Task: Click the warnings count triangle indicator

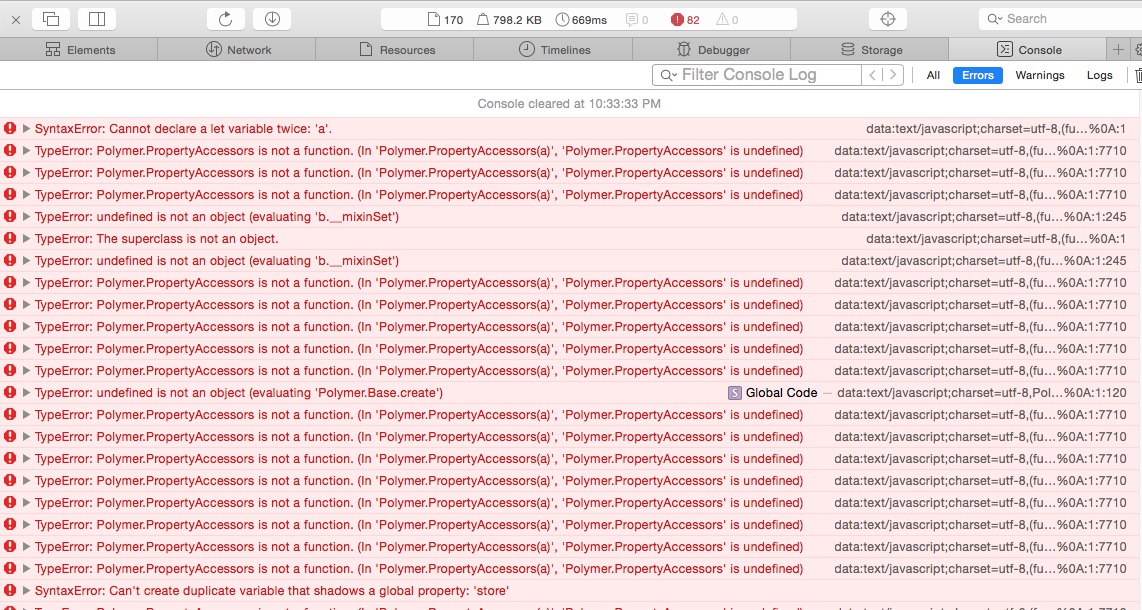Action: 727,20
